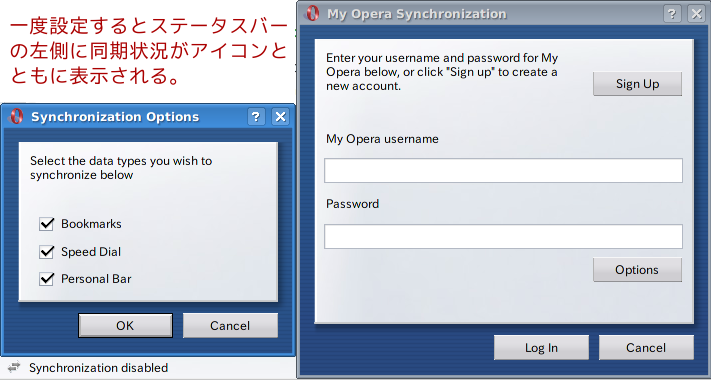711x380 pixels.
Task: Click the Log In button
Action: (x=541, y=348)
